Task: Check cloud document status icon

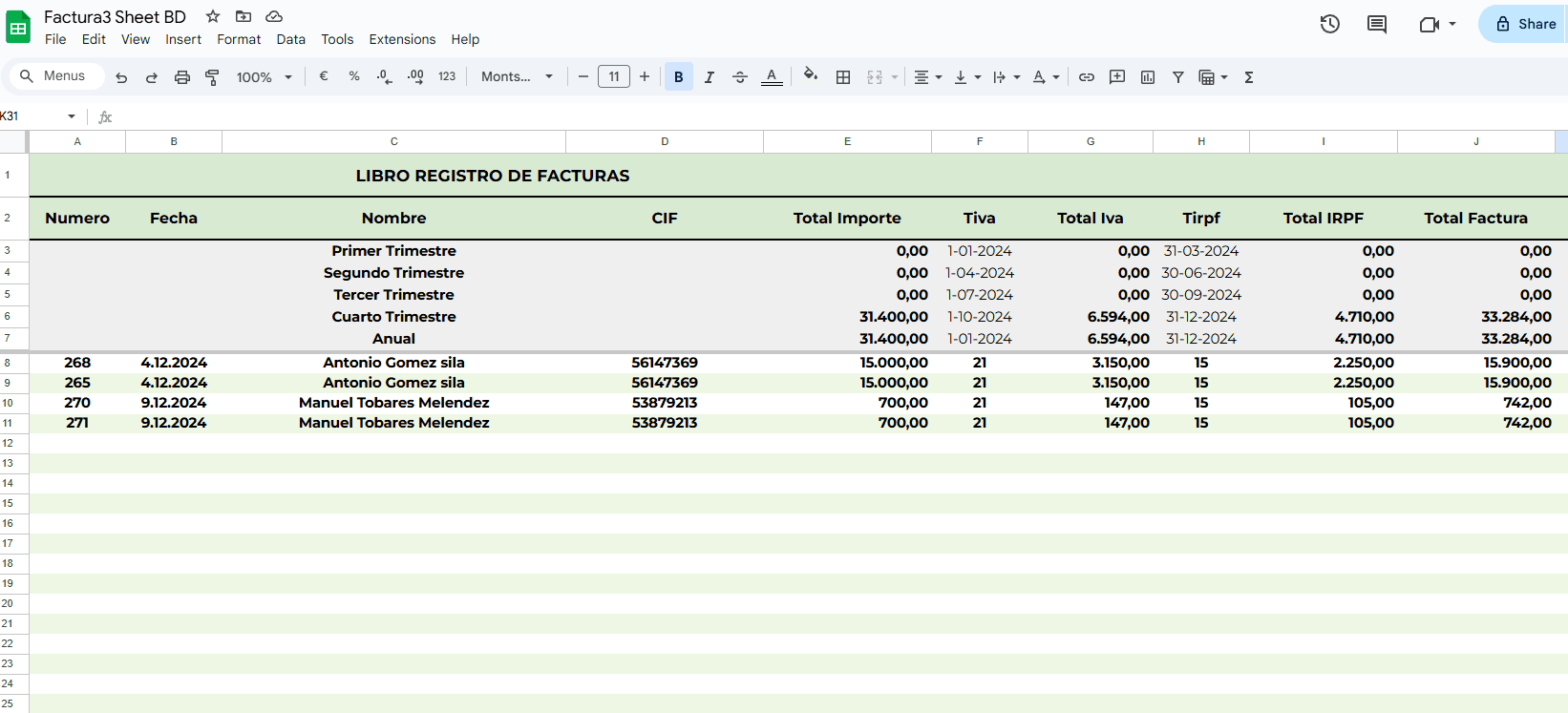Action: [x=274, y=16]
